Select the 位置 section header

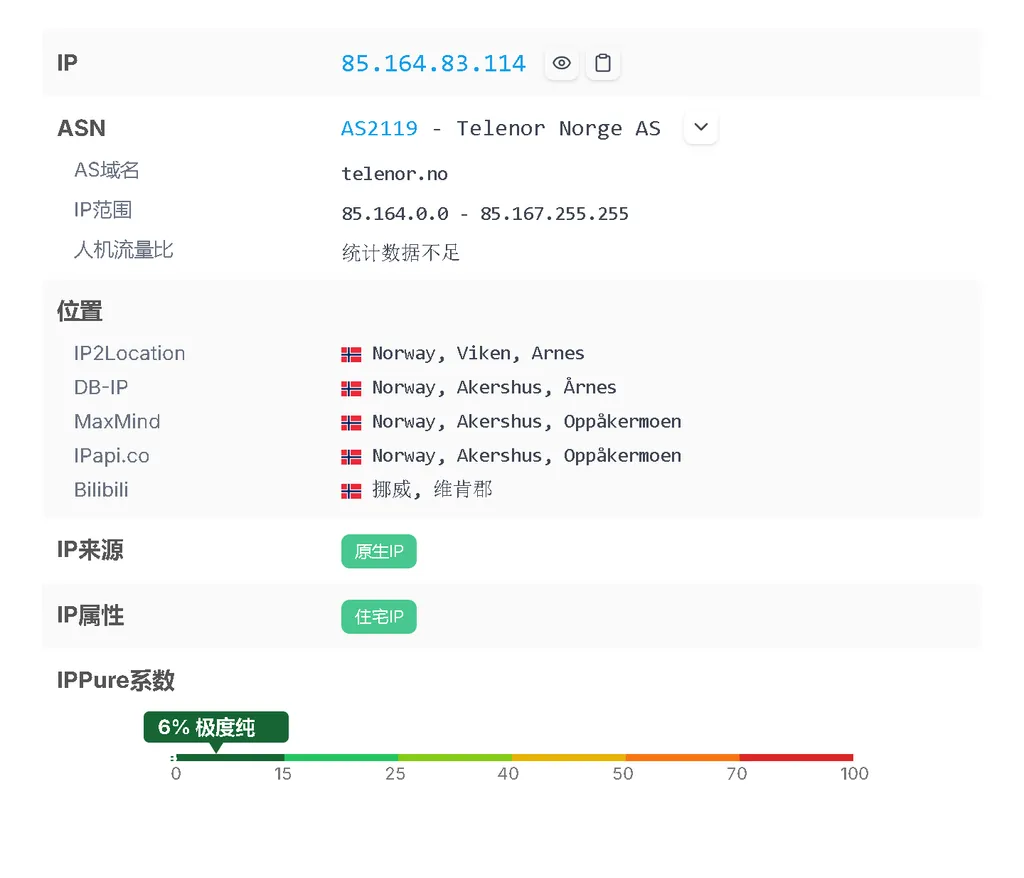(79, 311)
